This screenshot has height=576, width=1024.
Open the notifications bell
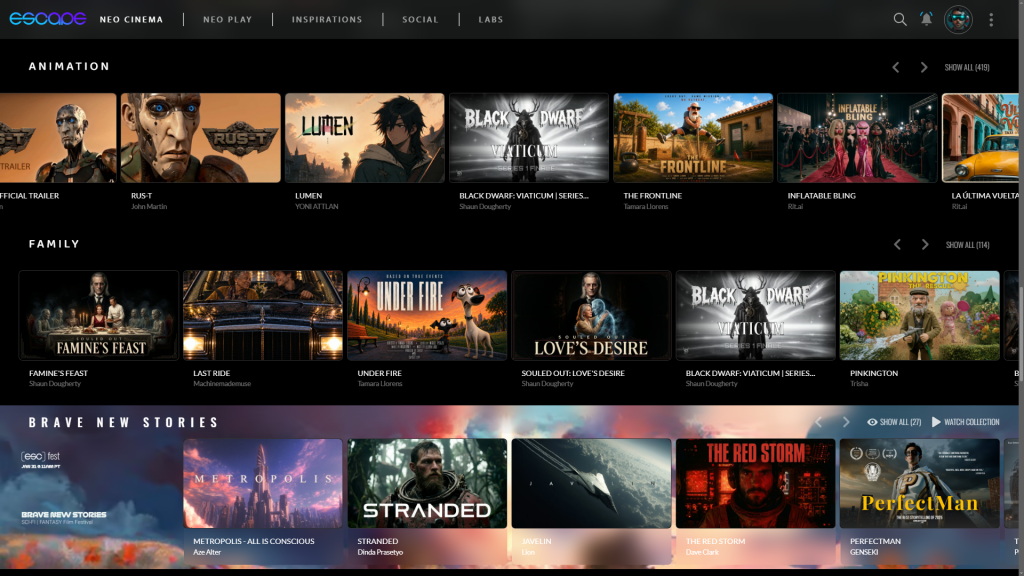tap(926, 20)
